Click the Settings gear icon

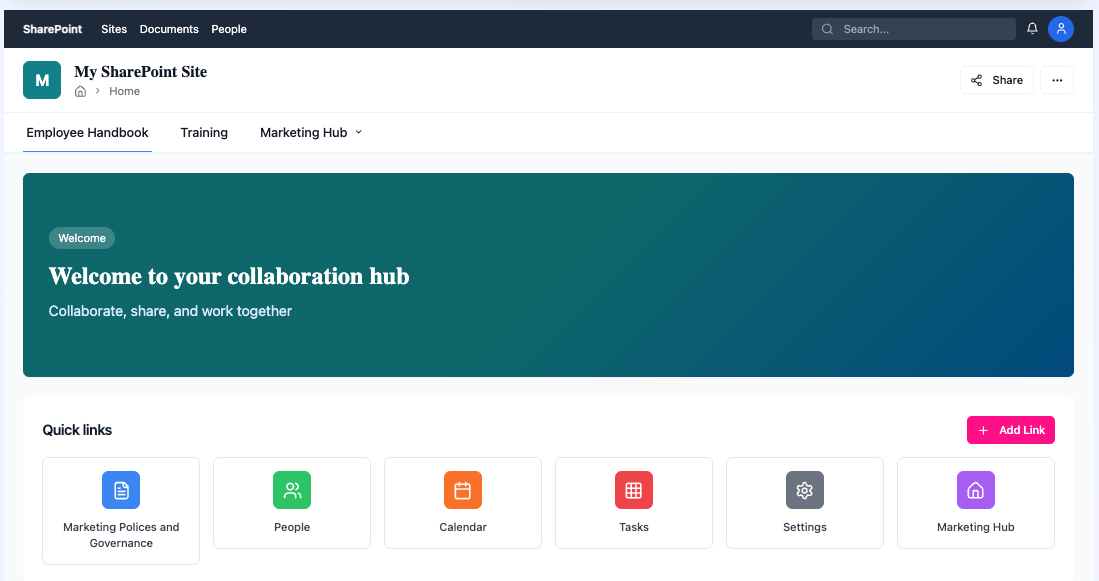(804, 490)
